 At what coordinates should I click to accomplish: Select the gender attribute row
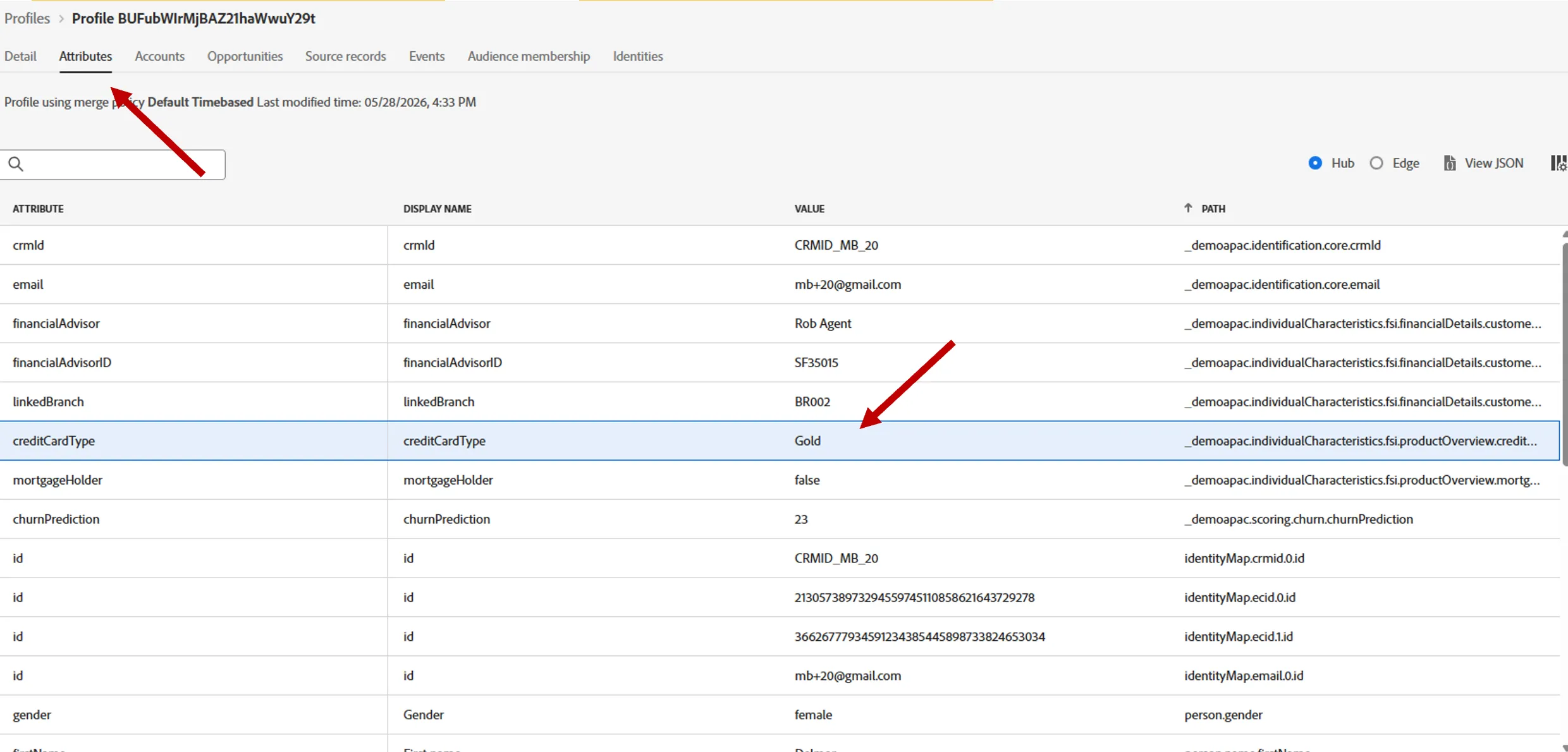tap(780, 715)
